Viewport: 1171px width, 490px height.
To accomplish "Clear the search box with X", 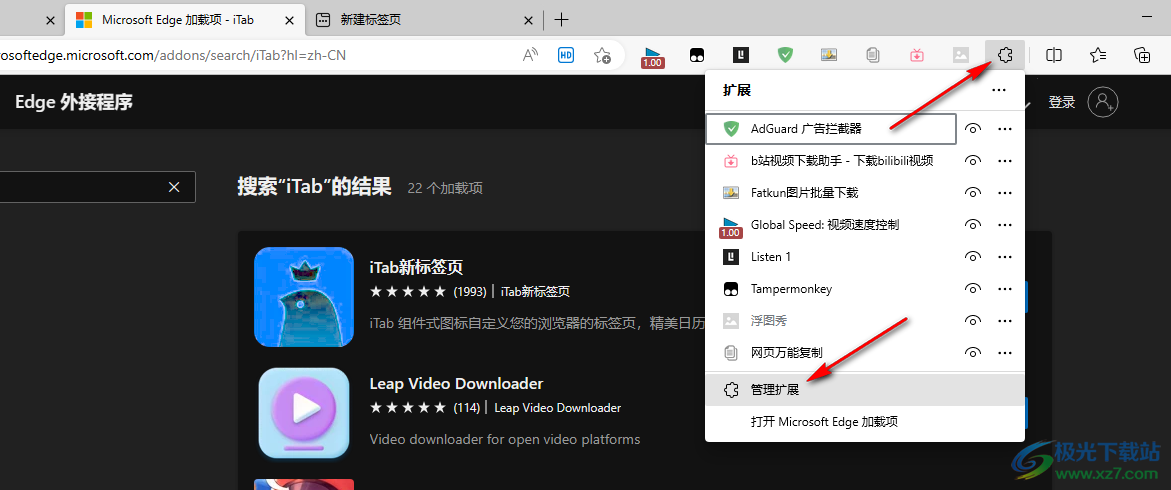I will pos(174,187).
